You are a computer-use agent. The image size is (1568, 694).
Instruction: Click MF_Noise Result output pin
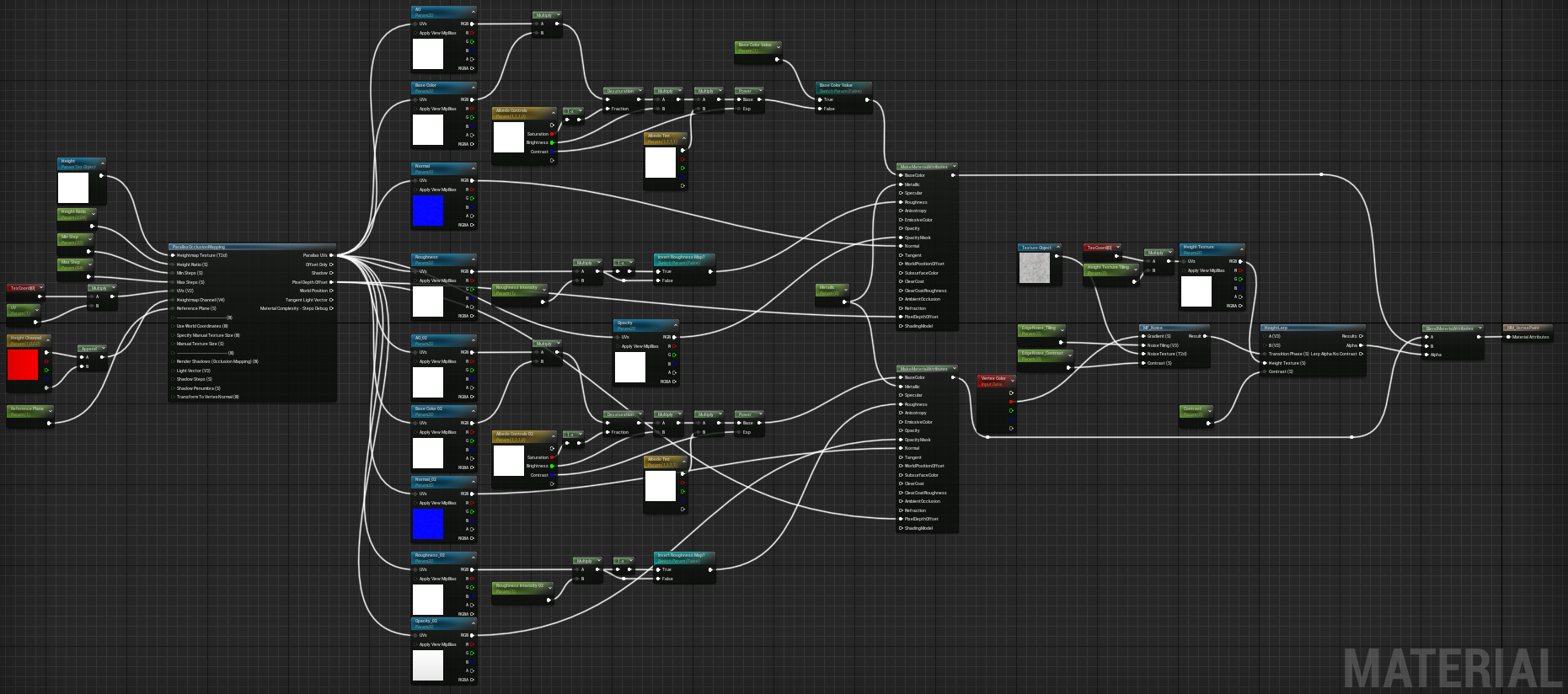(1205, 336)
